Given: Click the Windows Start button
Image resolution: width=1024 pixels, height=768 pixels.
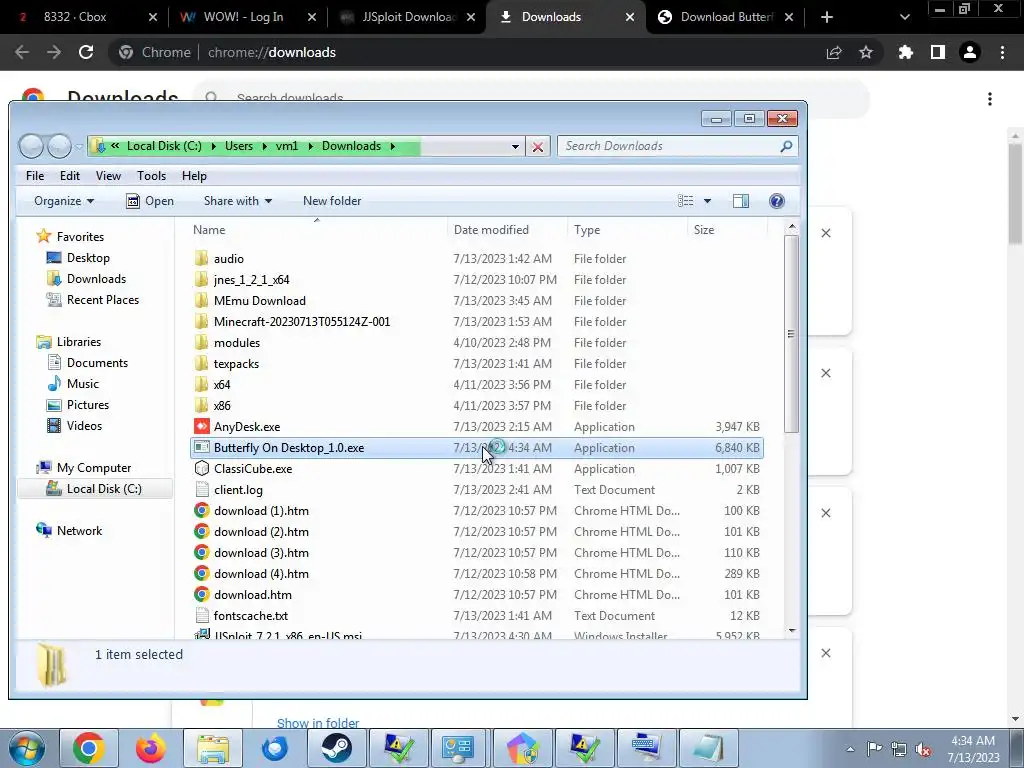Looking at the screenshot, I should pyautogui.click(x=25, y=748).
